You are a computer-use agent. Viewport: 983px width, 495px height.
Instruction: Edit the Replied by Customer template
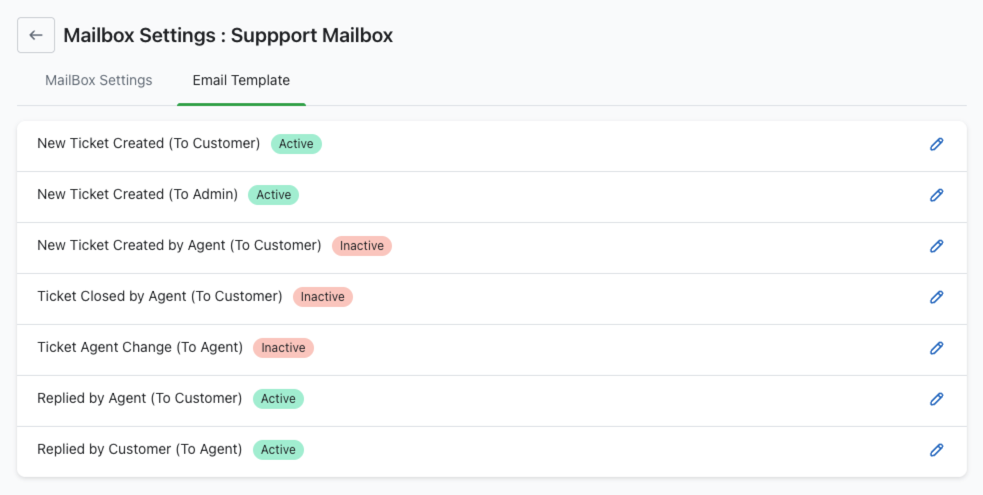(x=936, y=450)
